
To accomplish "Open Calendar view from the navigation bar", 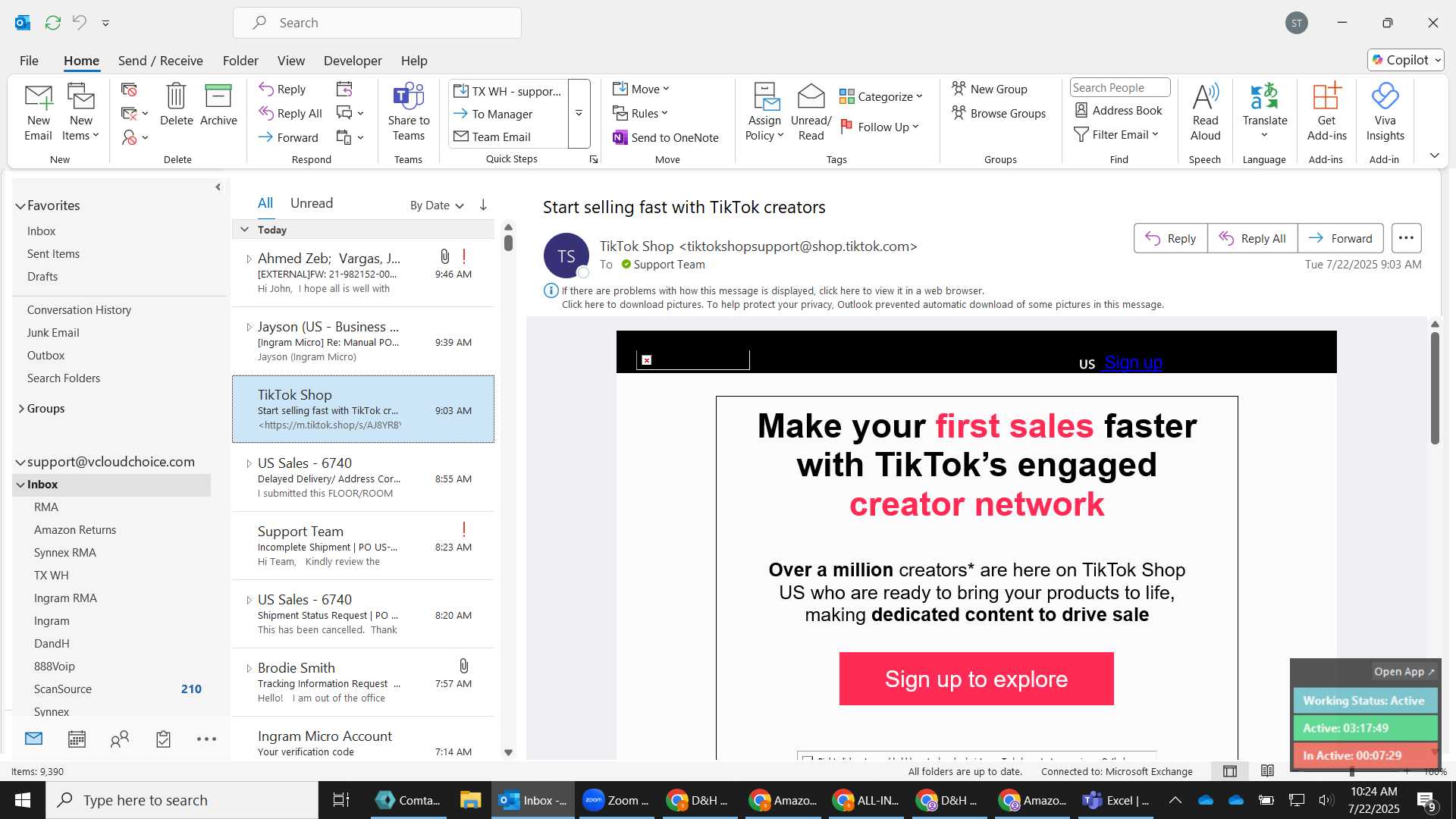I will pyautogui.click(x=77, y=739).
